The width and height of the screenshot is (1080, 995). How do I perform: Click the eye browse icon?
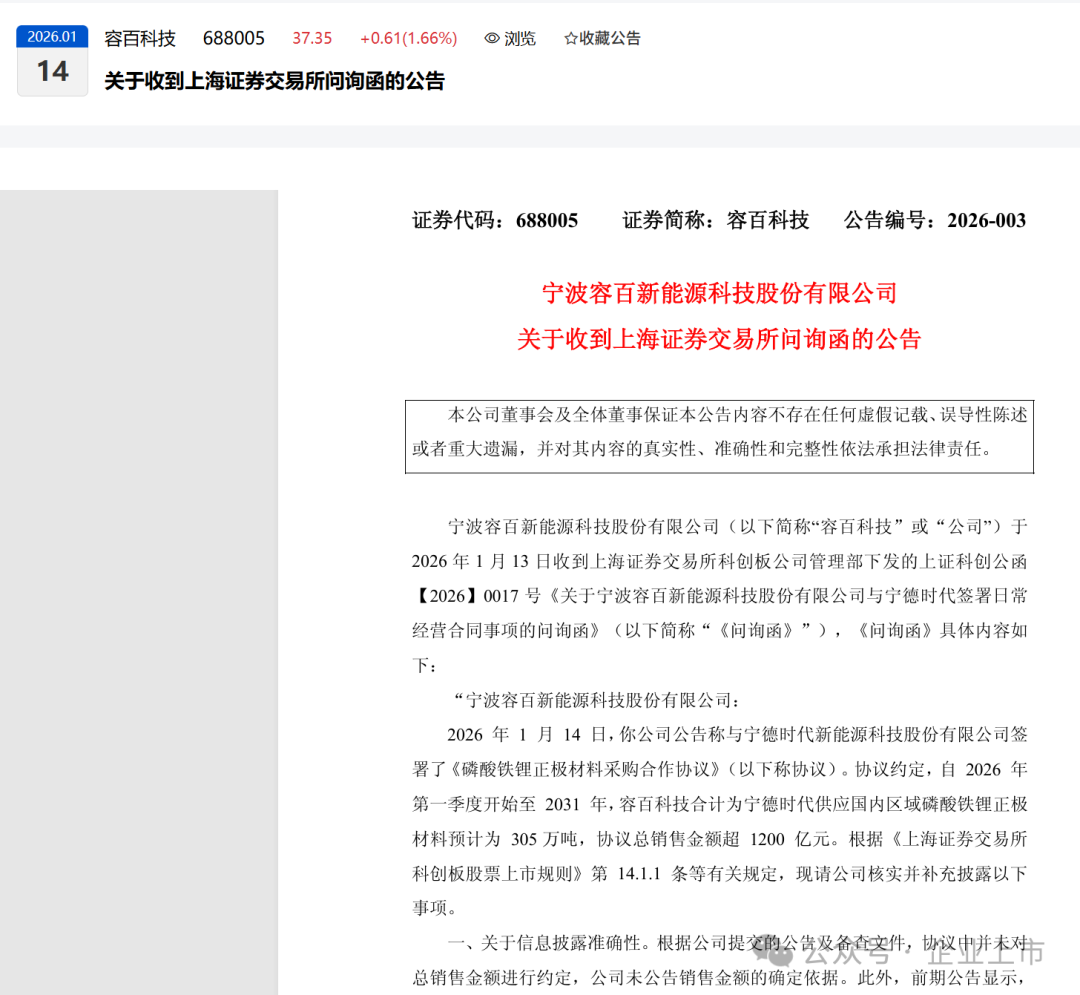click(x=492, y=39)
